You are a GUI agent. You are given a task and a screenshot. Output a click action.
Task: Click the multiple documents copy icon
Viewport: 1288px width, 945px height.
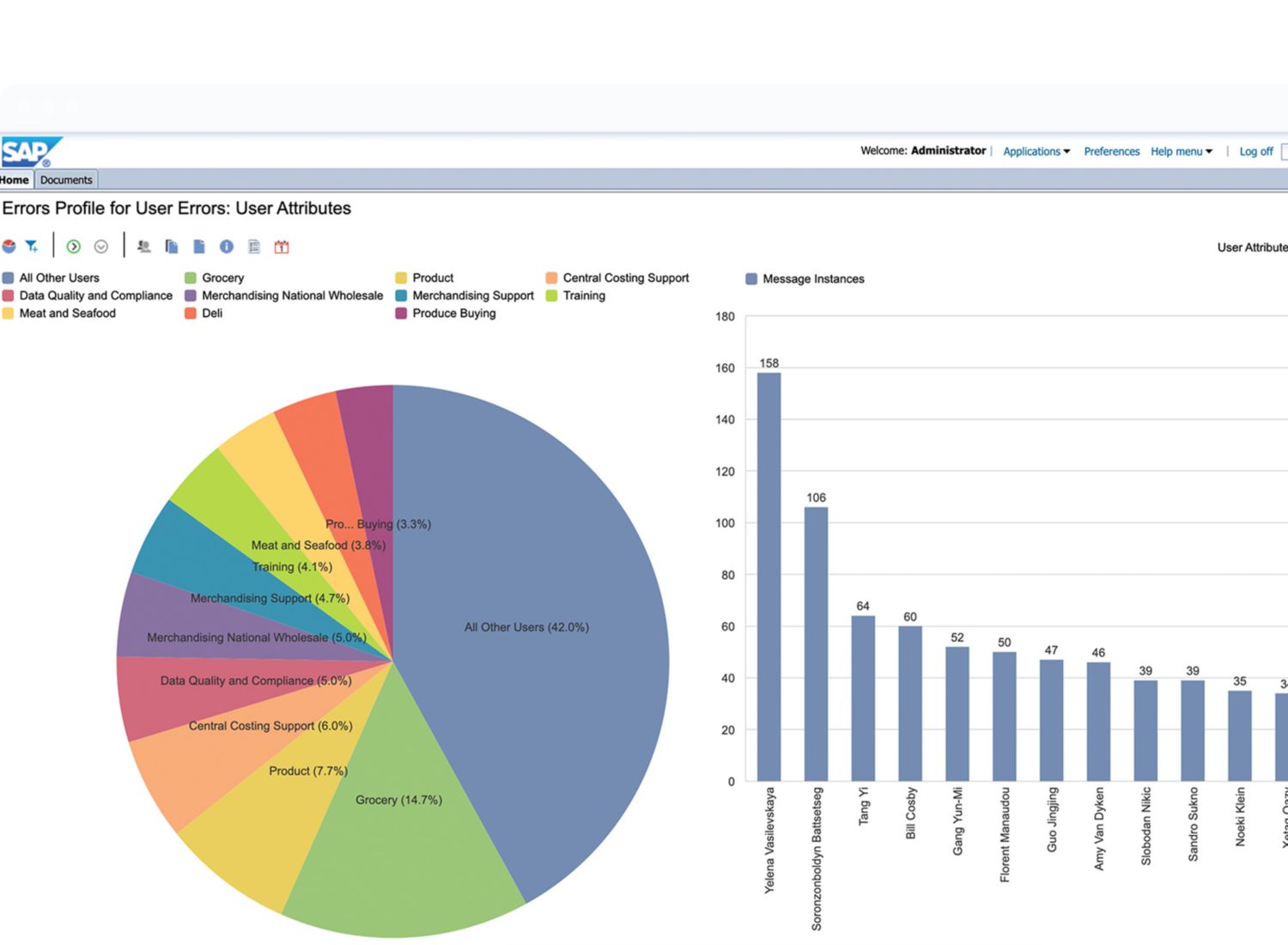(x=172, y=247)
